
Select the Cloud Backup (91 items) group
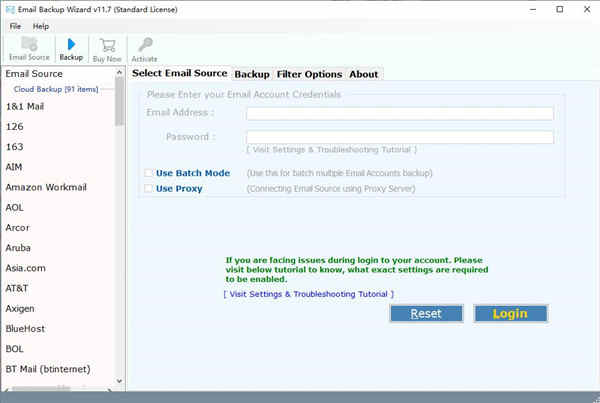(56, 89)
